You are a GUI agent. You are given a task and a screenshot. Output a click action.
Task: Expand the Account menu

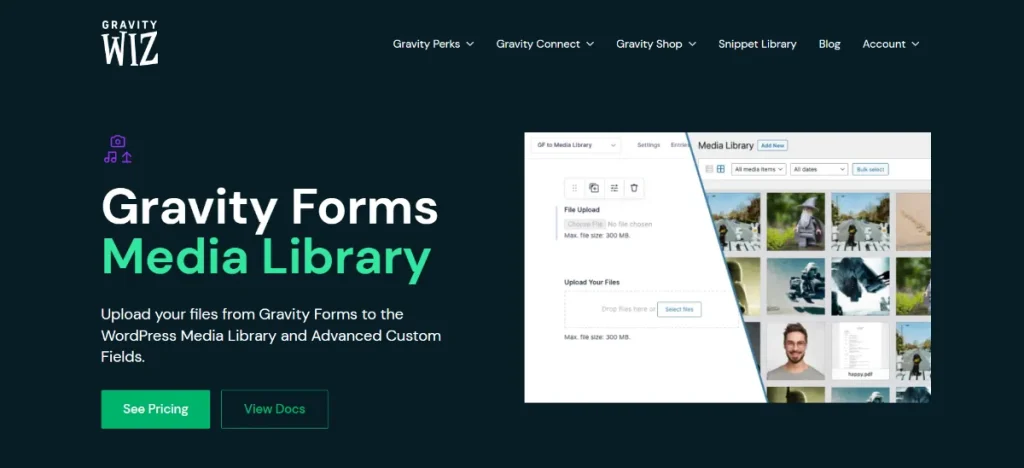(x=891, y=44)
